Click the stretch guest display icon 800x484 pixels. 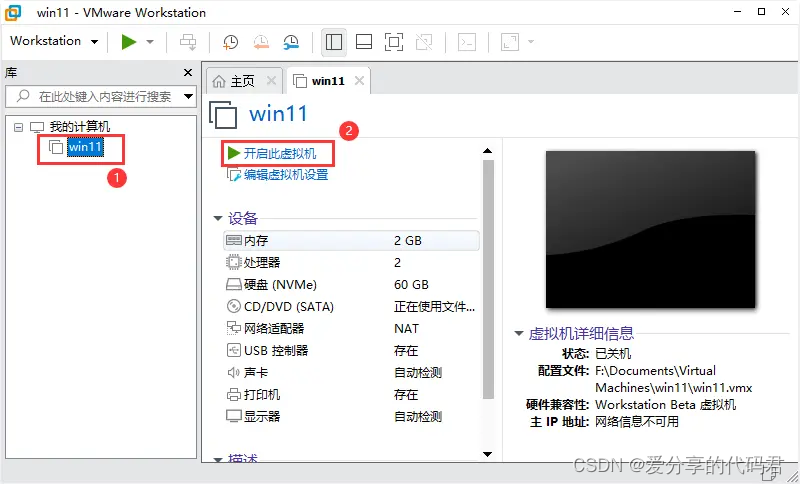click(510, 42)
